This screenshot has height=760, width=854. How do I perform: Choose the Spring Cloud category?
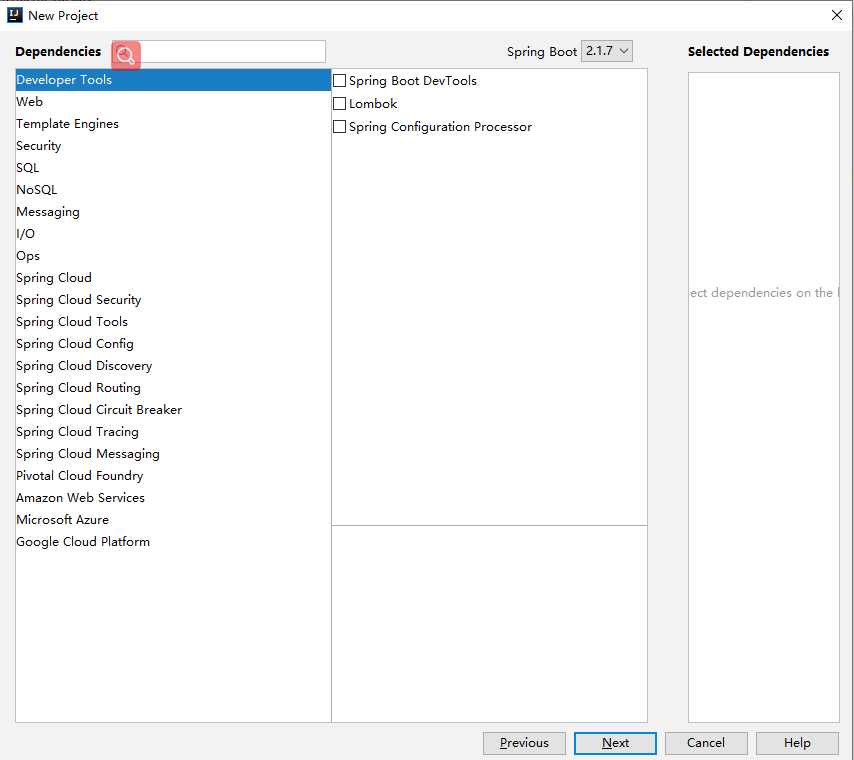pyautogui.click(x=173, y=277)
